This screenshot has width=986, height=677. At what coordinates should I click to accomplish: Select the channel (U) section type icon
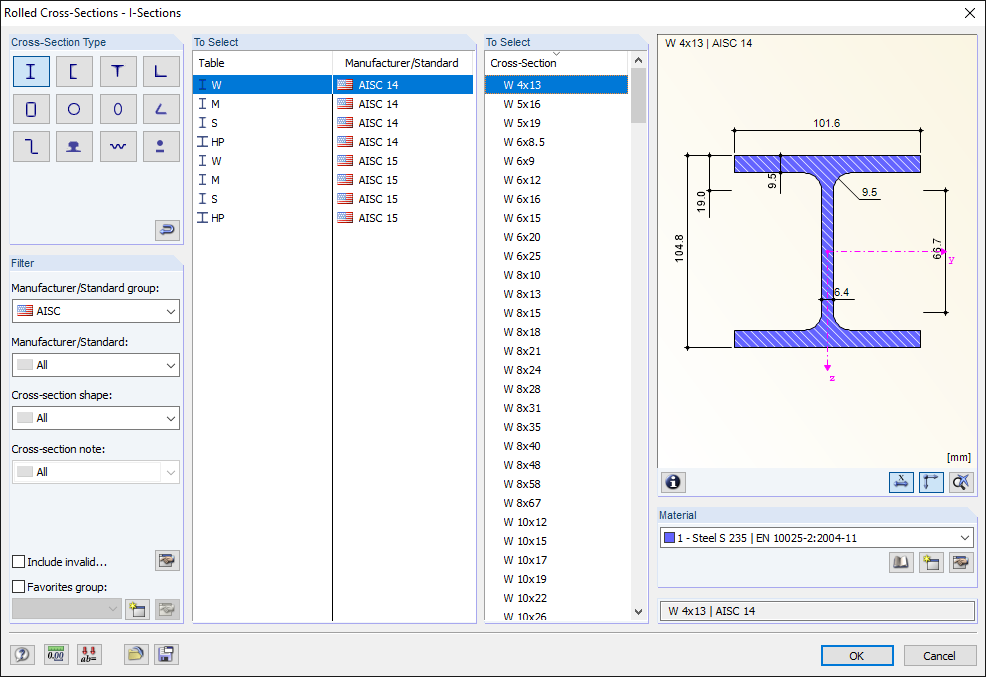click(74, 71)
